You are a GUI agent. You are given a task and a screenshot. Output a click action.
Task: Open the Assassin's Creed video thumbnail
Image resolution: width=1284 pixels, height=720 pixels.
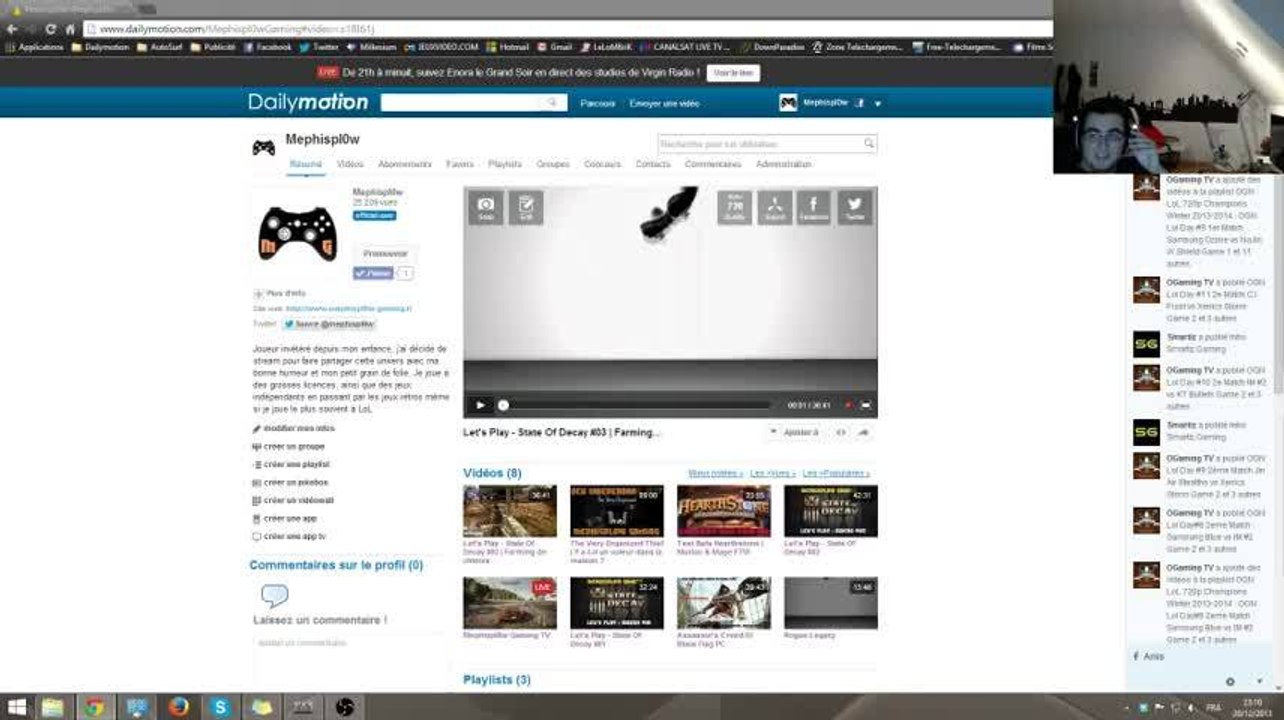click(724, 603)
